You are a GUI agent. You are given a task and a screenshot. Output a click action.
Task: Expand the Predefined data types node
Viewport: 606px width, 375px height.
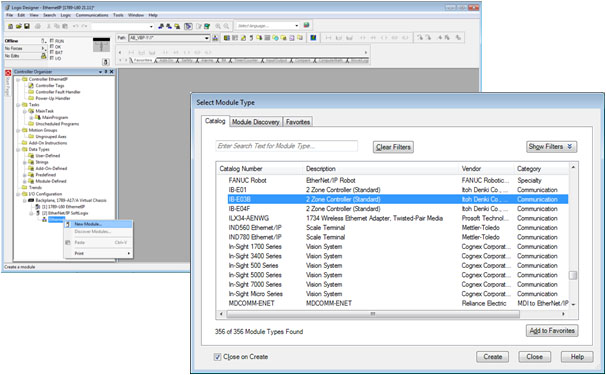pyautogui.click(x=25, y=175)
